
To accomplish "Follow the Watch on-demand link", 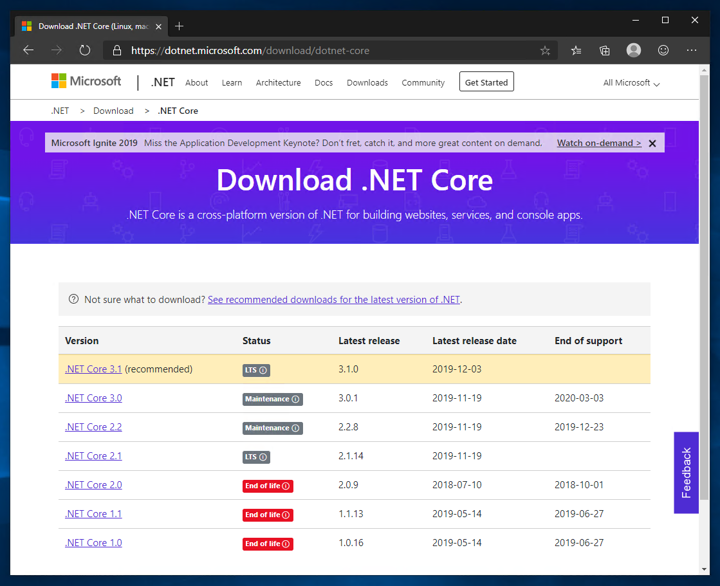I will coord(599,143).
